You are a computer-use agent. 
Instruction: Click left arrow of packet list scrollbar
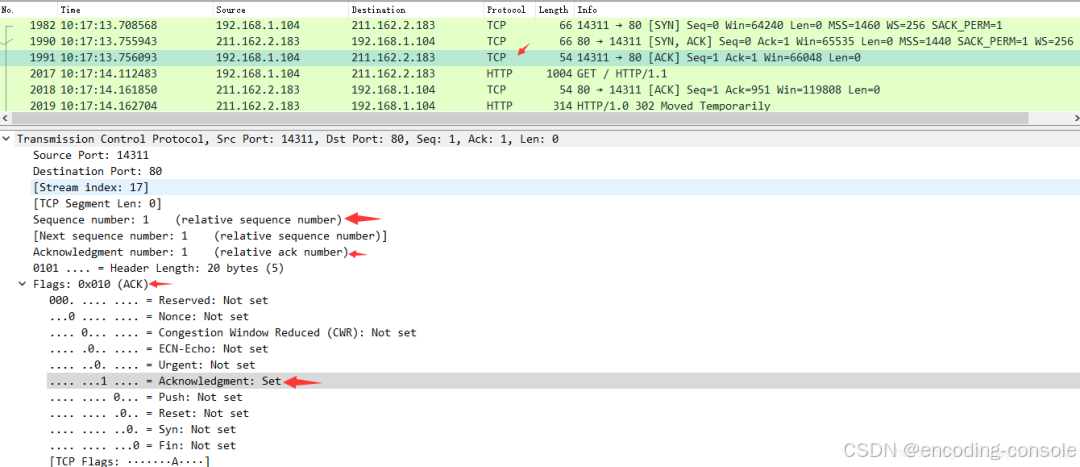click(x=6, y=118)
